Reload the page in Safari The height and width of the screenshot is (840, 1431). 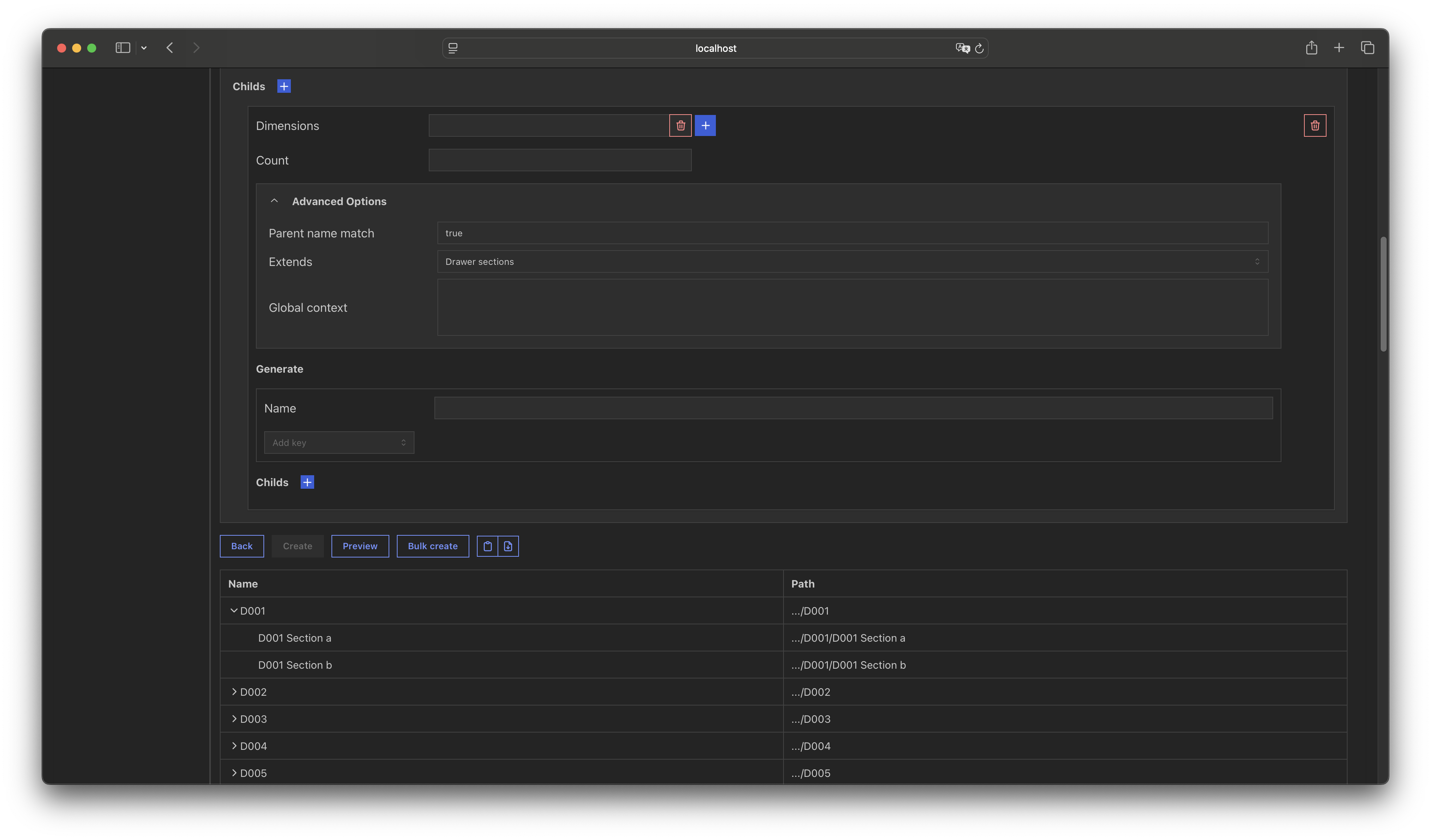[979, 48]
